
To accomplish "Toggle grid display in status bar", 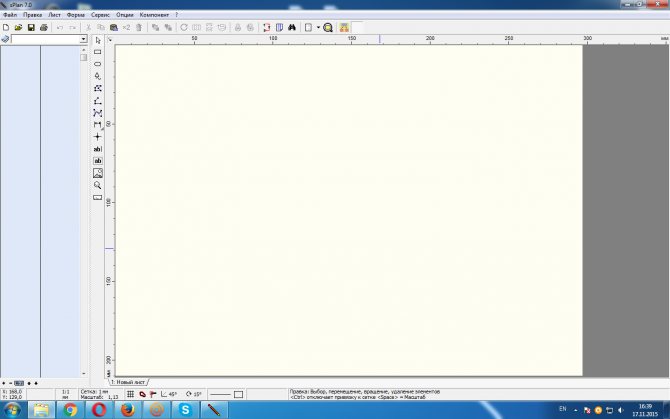I will pos(130,394).
